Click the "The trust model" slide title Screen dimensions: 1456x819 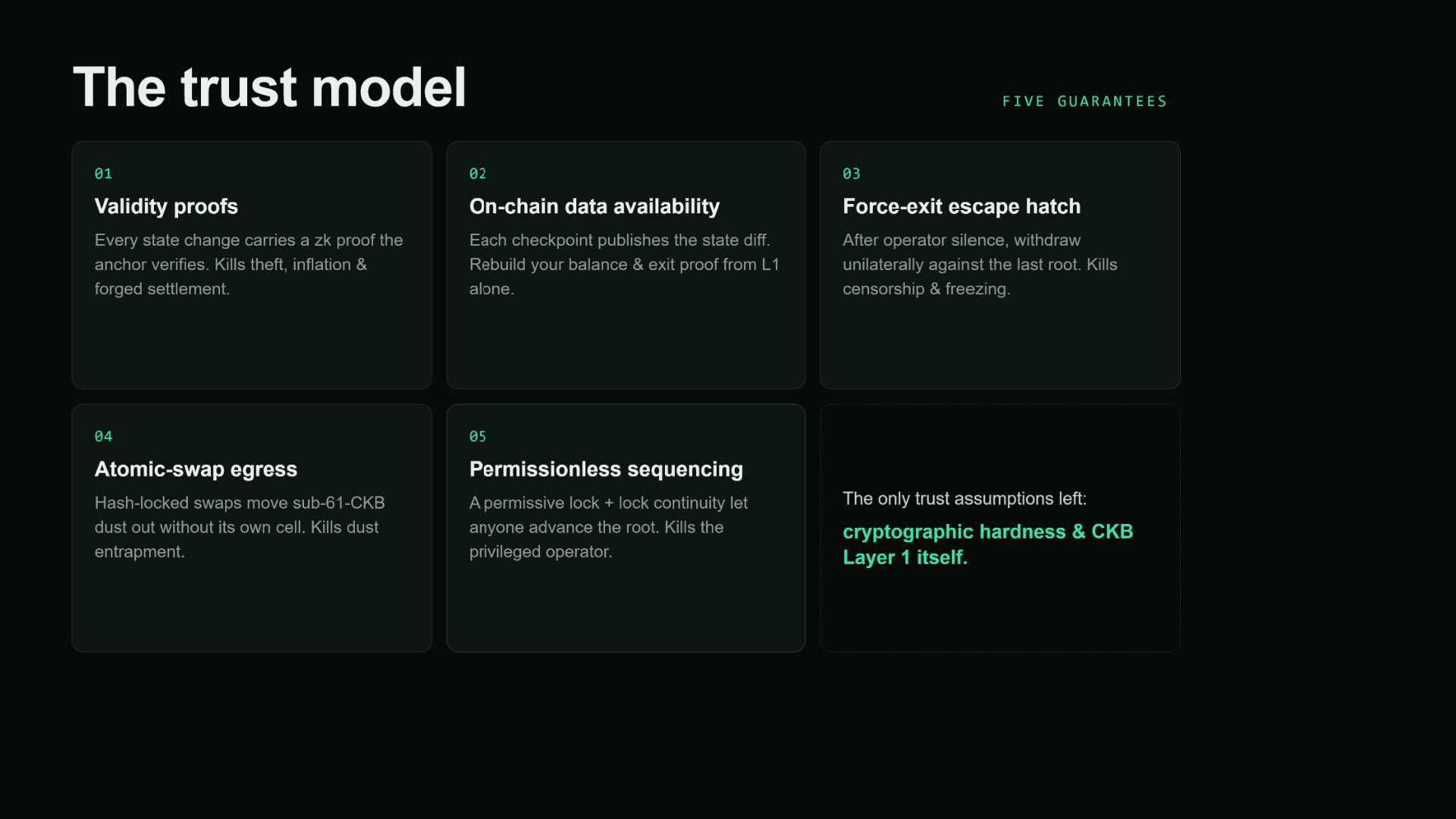269,87
